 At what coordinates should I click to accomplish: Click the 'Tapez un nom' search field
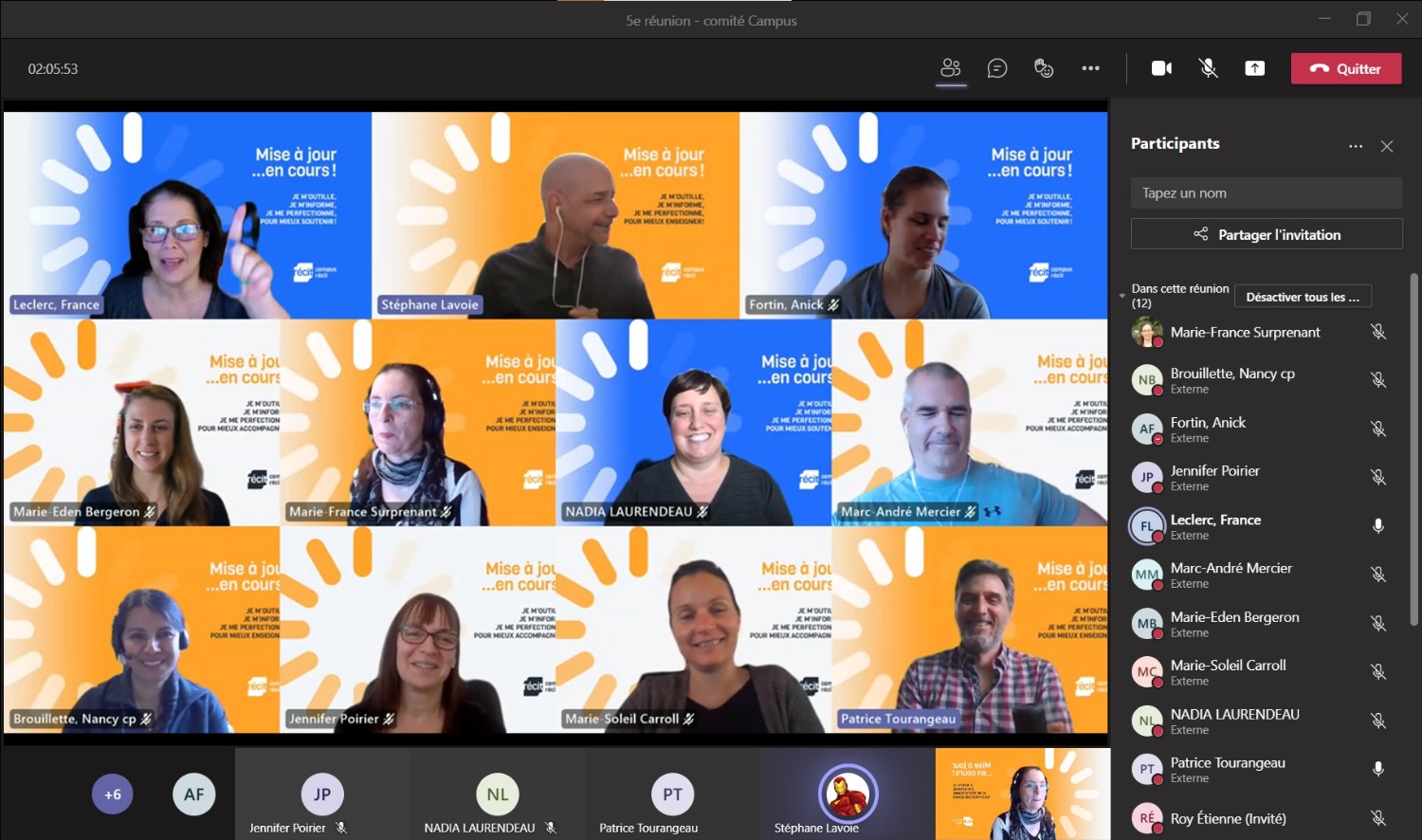click(1266, 193)
